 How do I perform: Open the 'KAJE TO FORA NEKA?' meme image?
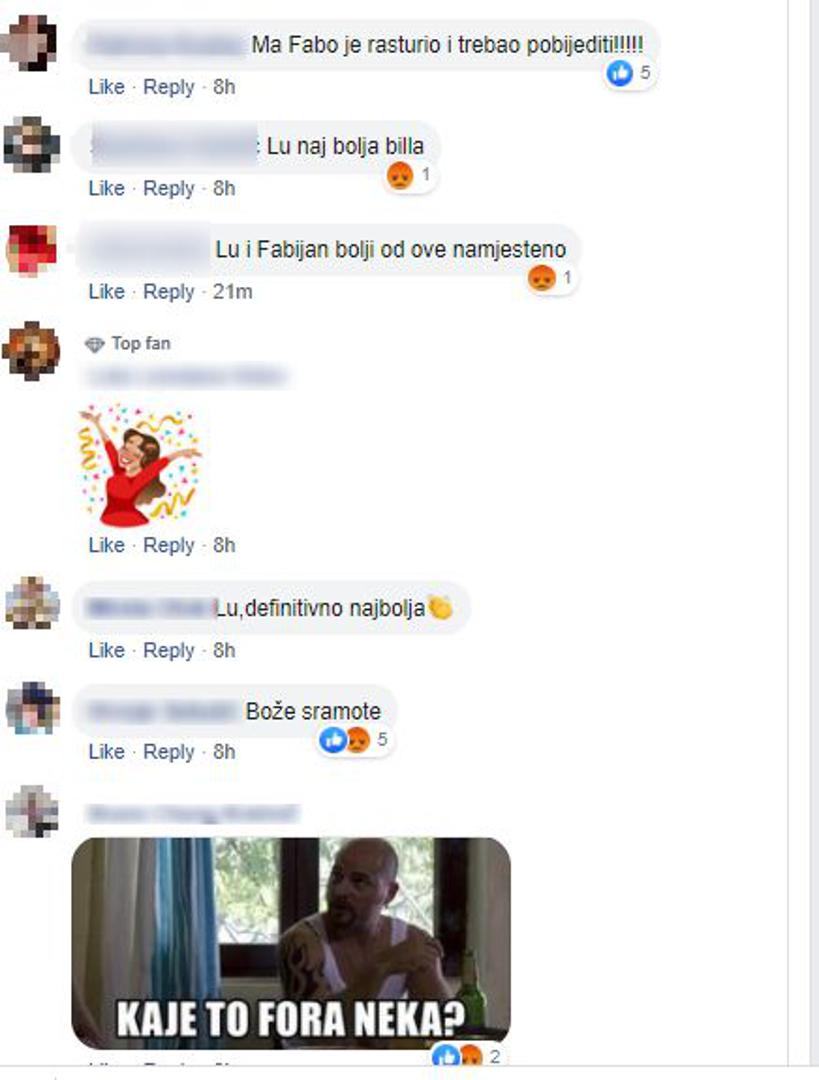click(x=291, y=943)
